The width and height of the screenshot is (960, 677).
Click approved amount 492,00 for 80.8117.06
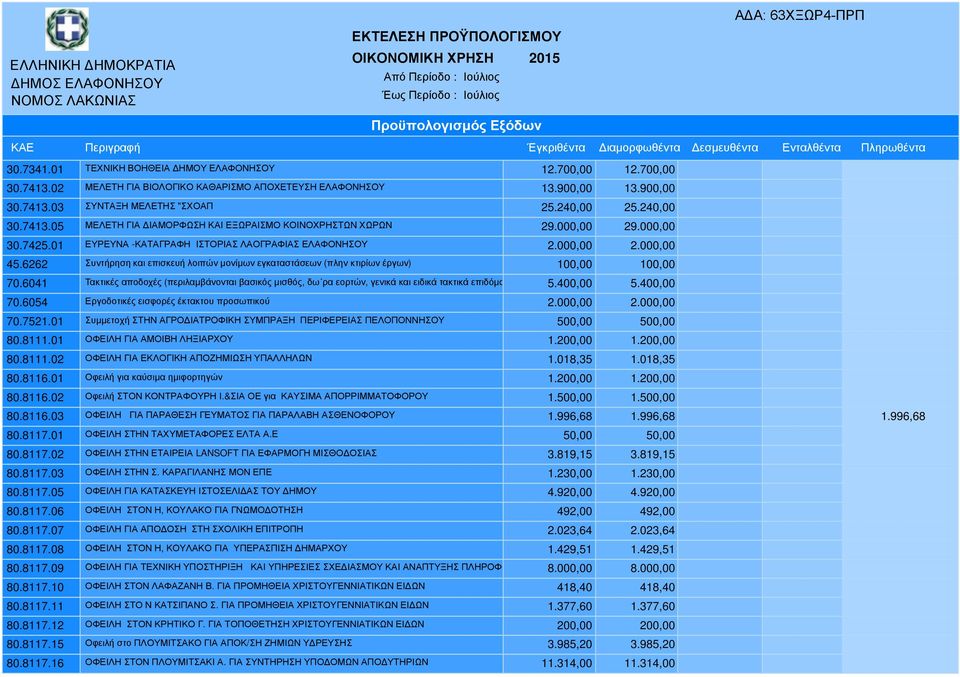pos(574,511)
